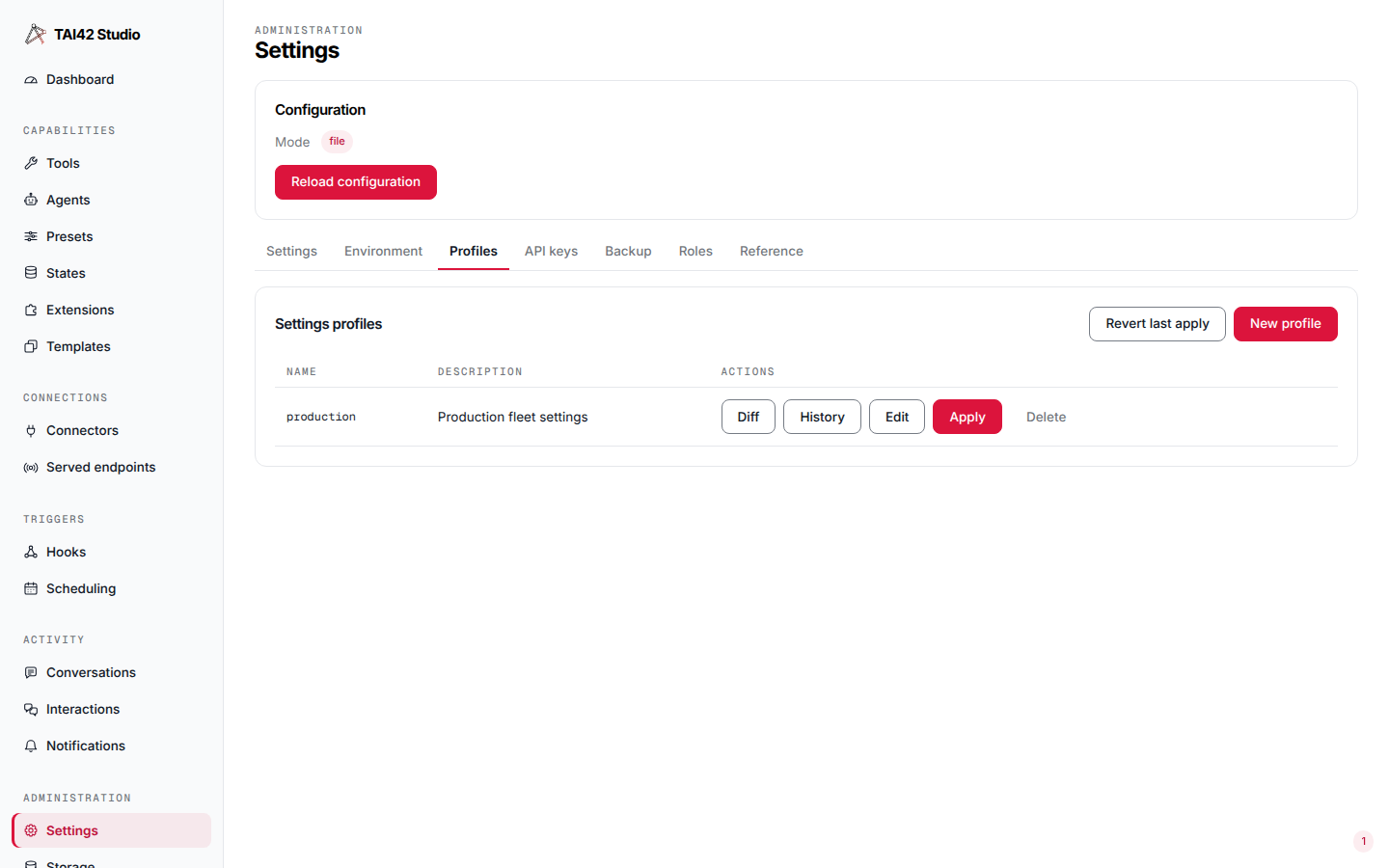Click the Agents robot icon

31,201
